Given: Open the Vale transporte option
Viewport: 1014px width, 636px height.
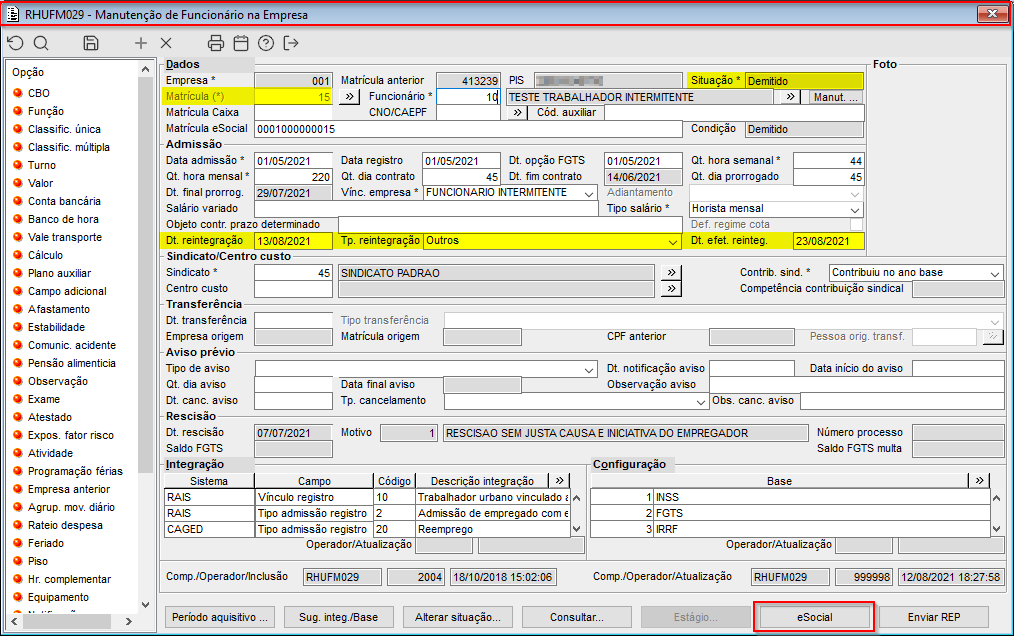Looking at the screenshot, I should pos(65,237).
